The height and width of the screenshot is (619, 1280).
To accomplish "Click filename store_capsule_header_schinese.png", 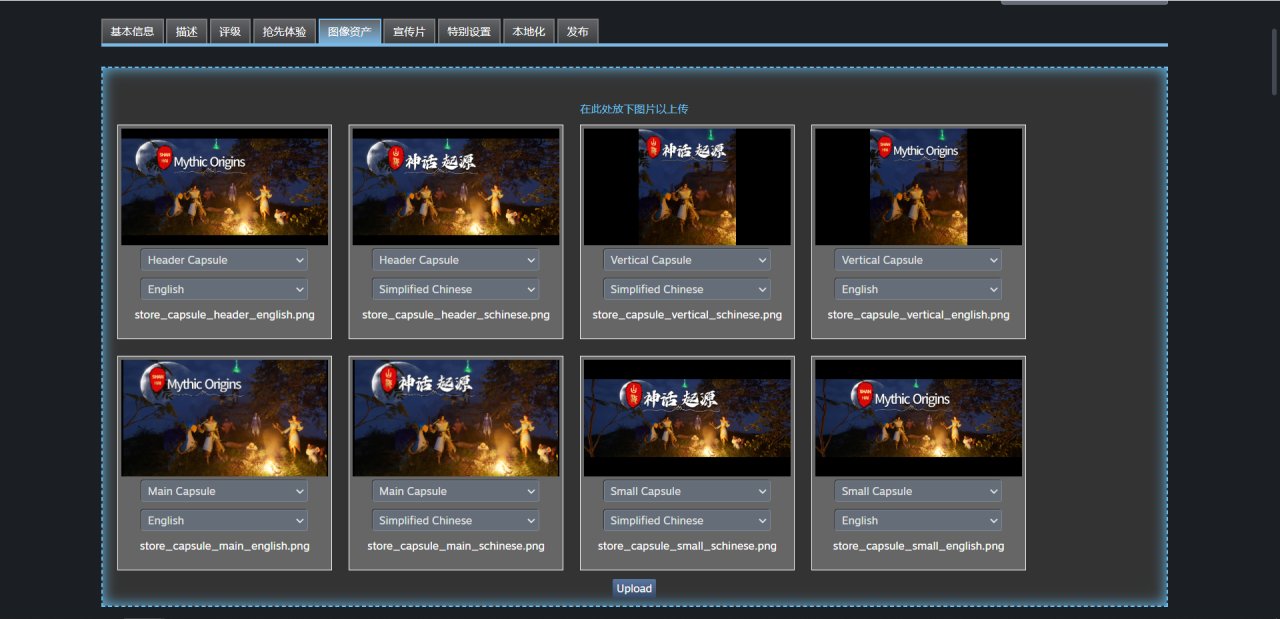I will [456, 315].
